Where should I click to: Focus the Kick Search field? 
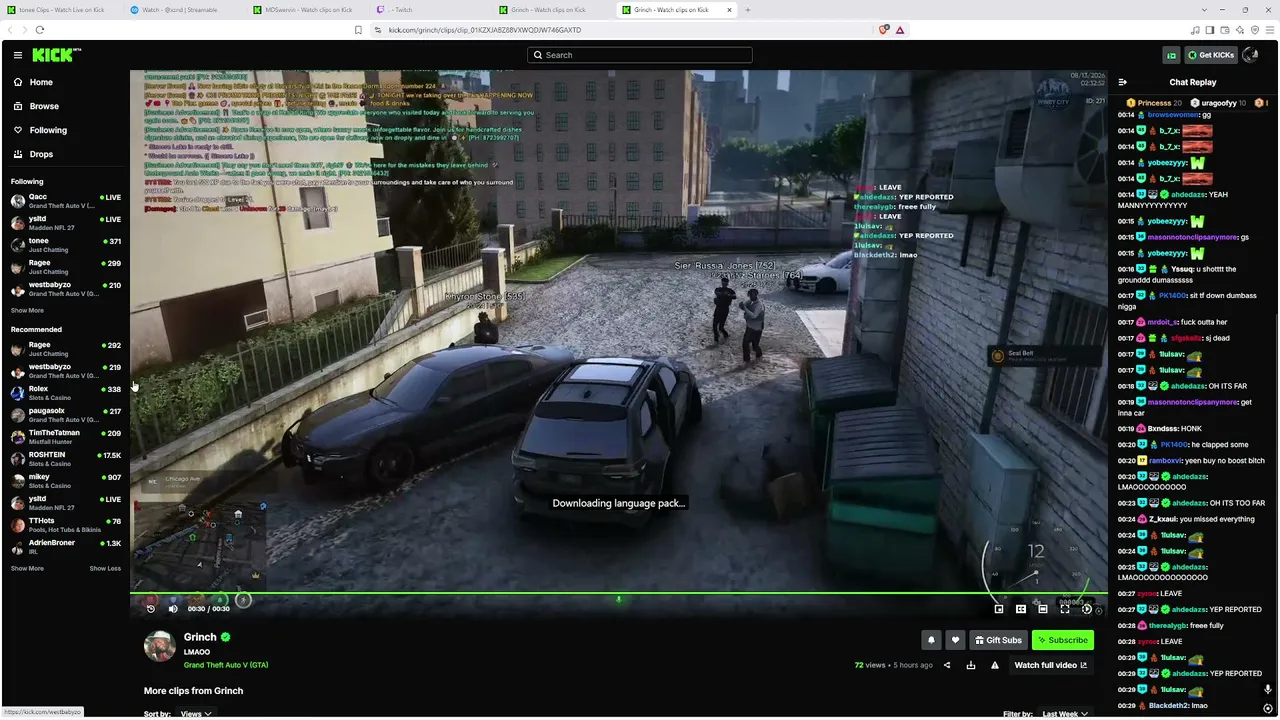(640, 55)
